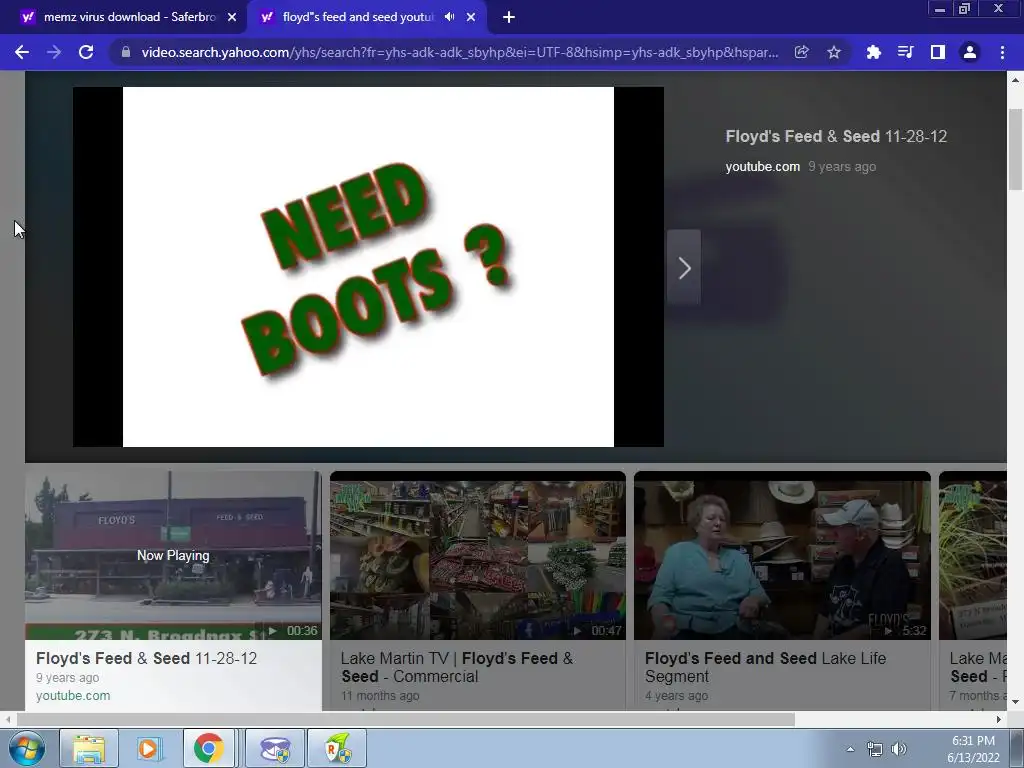Click the horizontal scrollbar thumb
The image size is (1024, 768).
click(406, 720)
